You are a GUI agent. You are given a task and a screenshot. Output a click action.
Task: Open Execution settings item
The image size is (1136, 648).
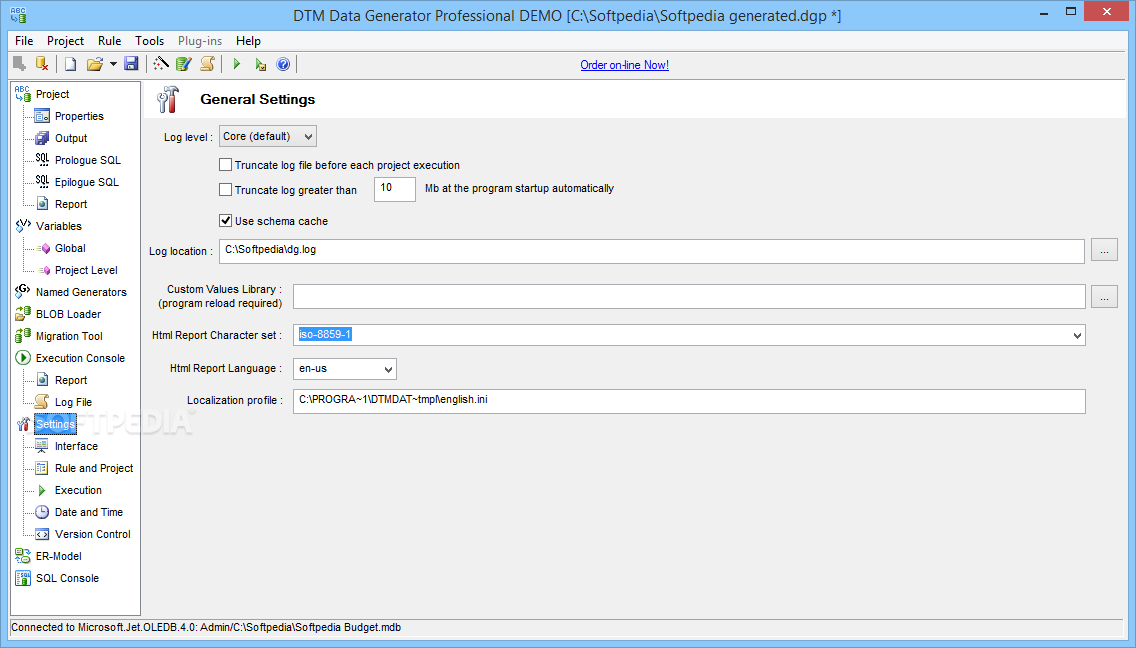pyautogui.click(x=78, y=490)
